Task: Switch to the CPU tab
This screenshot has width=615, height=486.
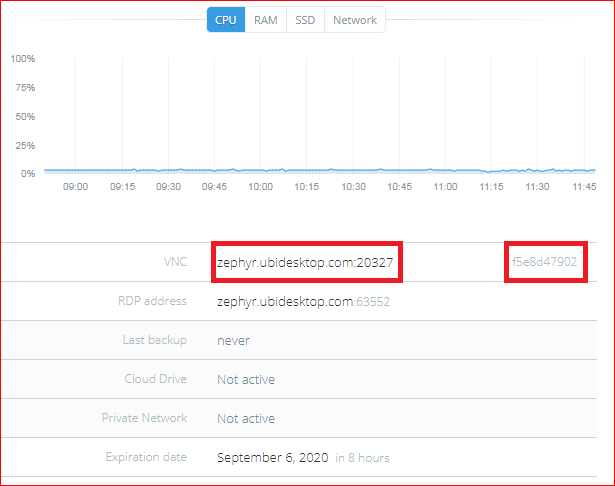Action: [x=226, y=20]
